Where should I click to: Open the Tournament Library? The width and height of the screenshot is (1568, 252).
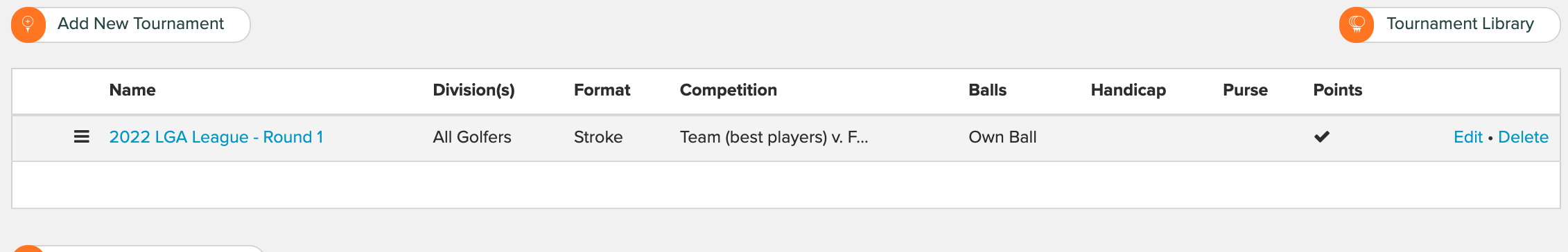coord(1450,25)
